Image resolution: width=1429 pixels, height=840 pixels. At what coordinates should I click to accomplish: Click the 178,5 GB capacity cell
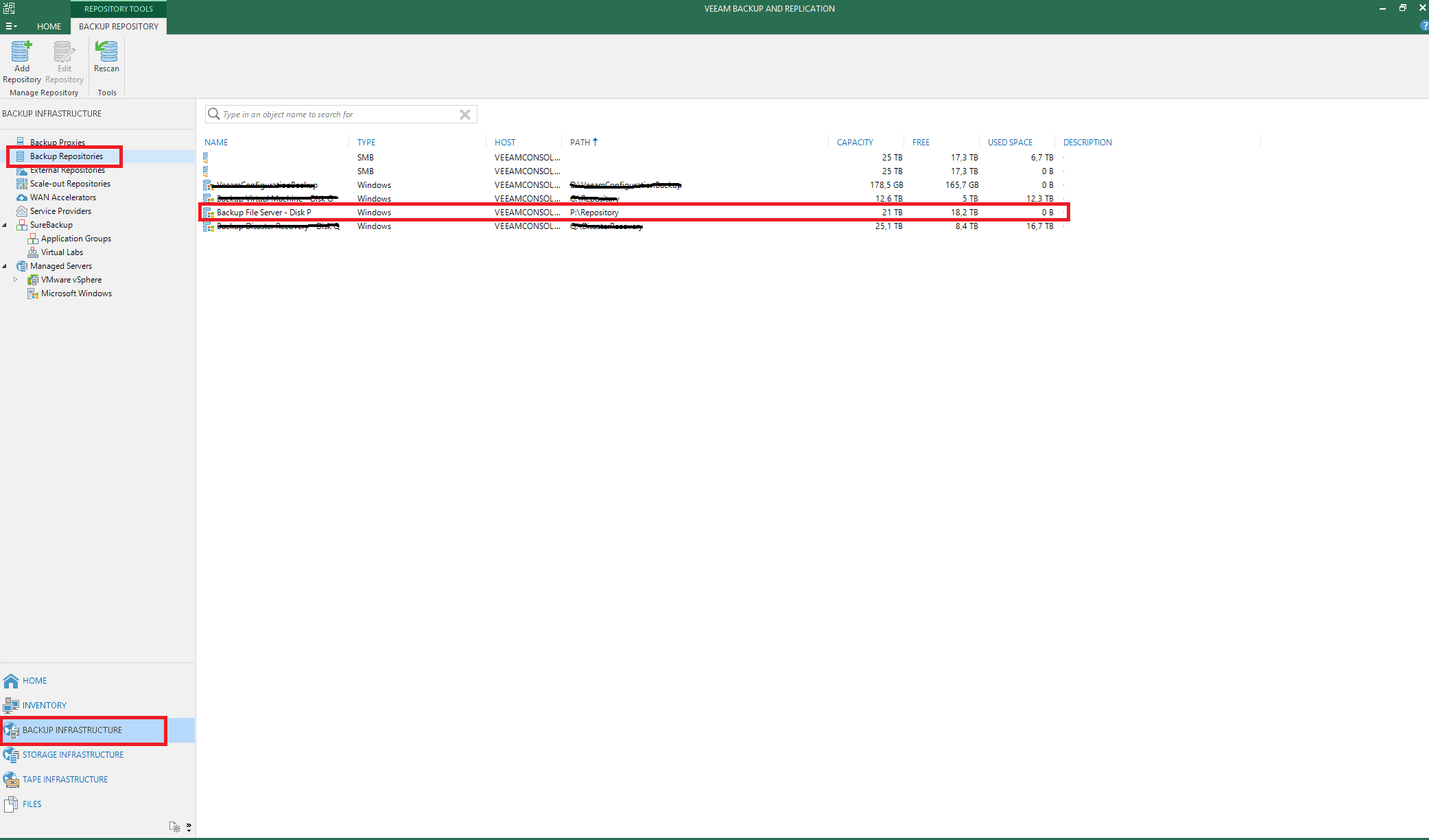coord(886,185)
